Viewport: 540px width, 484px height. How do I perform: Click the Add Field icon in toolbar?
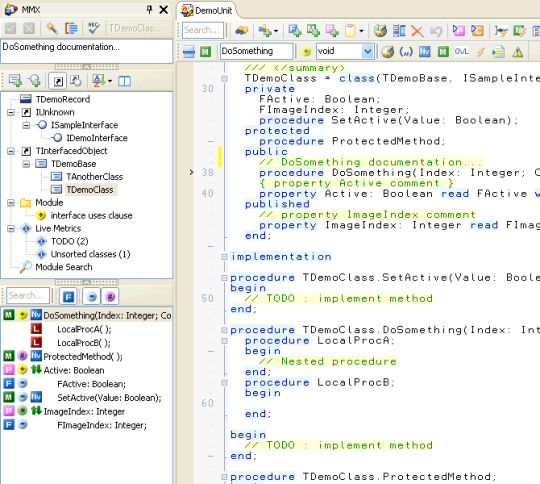coord(294,31)
